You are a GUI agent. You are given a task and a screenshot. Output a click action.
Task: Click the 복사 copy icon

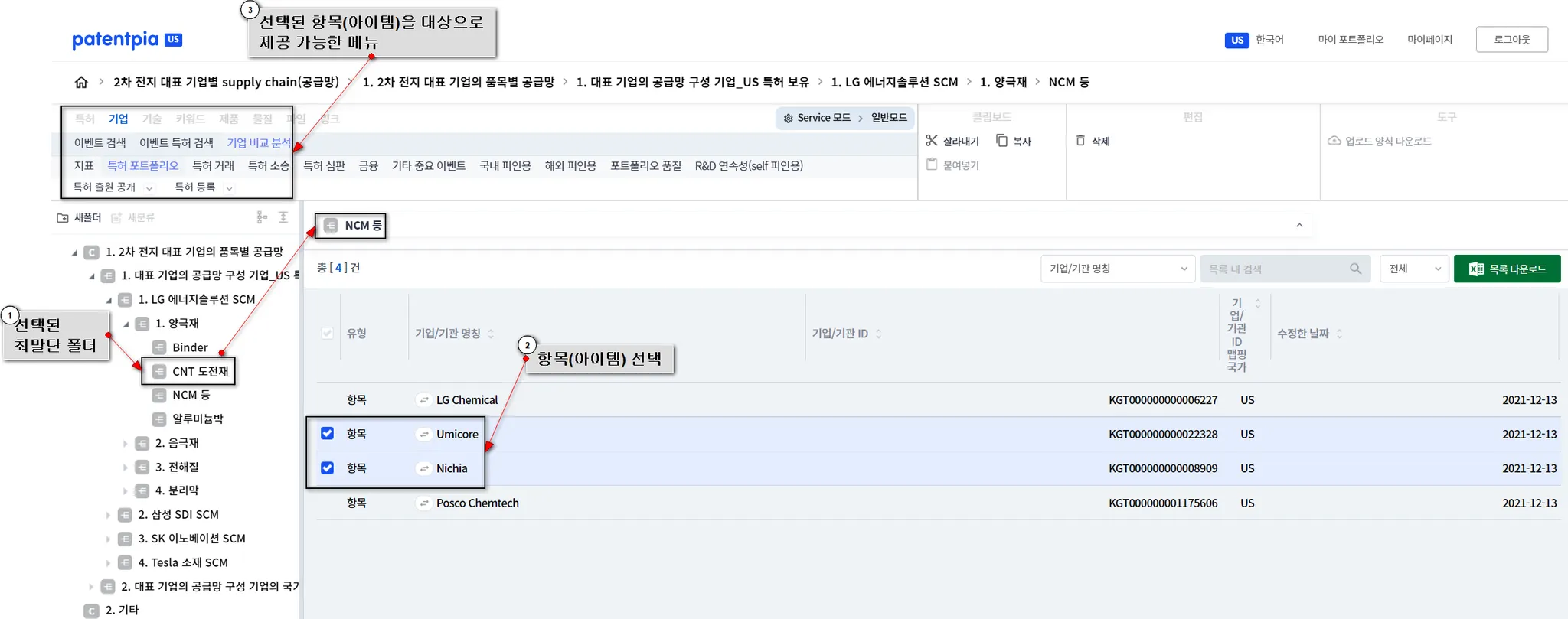tap(1001, 141)
